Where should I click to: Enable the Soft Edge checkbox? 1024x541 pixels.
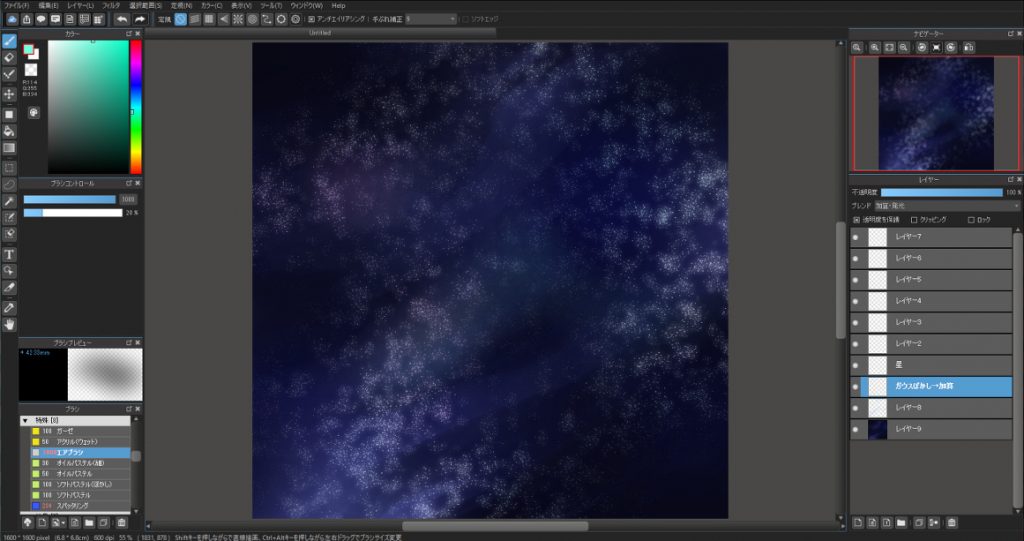click(x=465, y=20)
